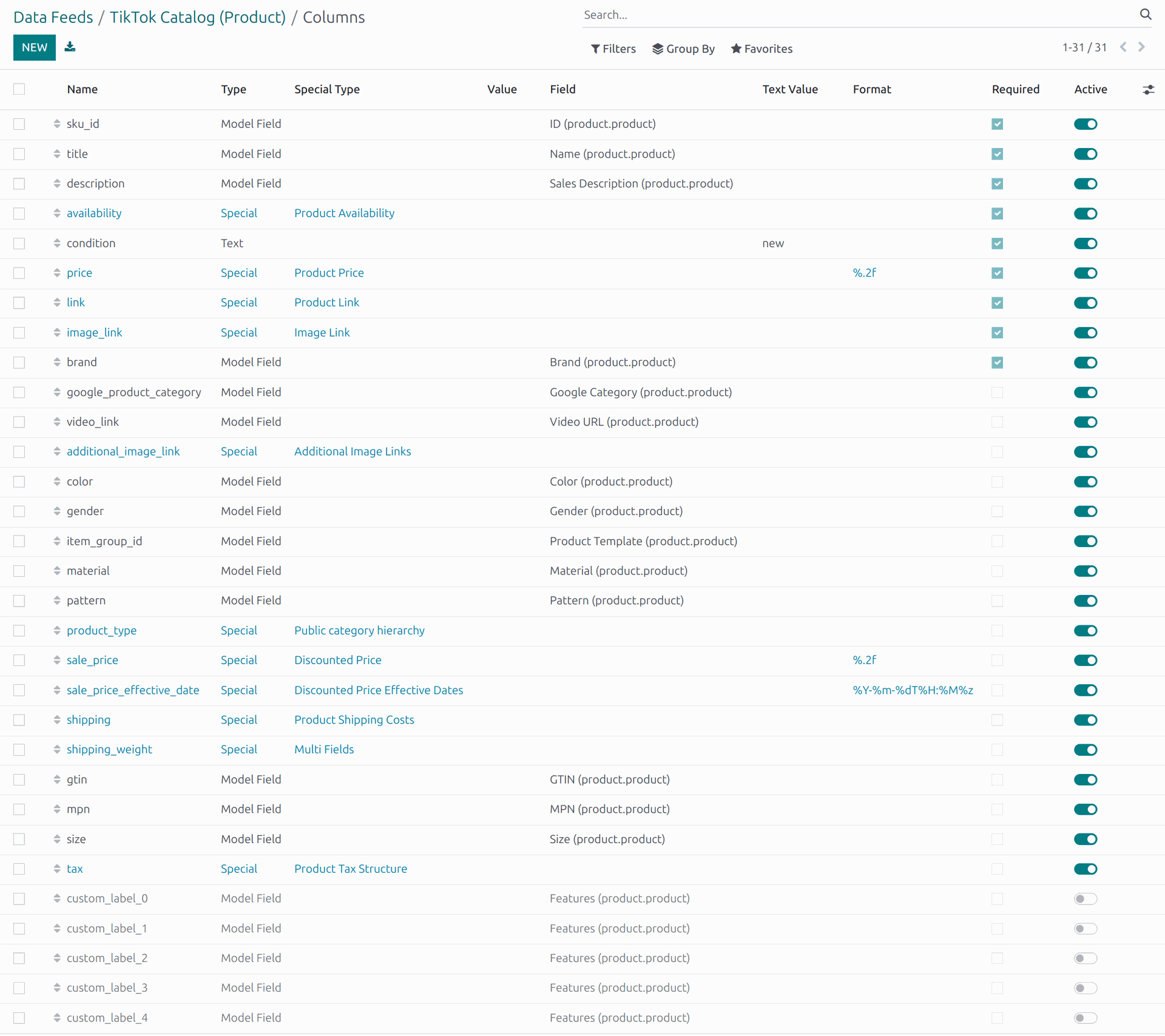Open the optional columns settings icon

point(1148,90)
